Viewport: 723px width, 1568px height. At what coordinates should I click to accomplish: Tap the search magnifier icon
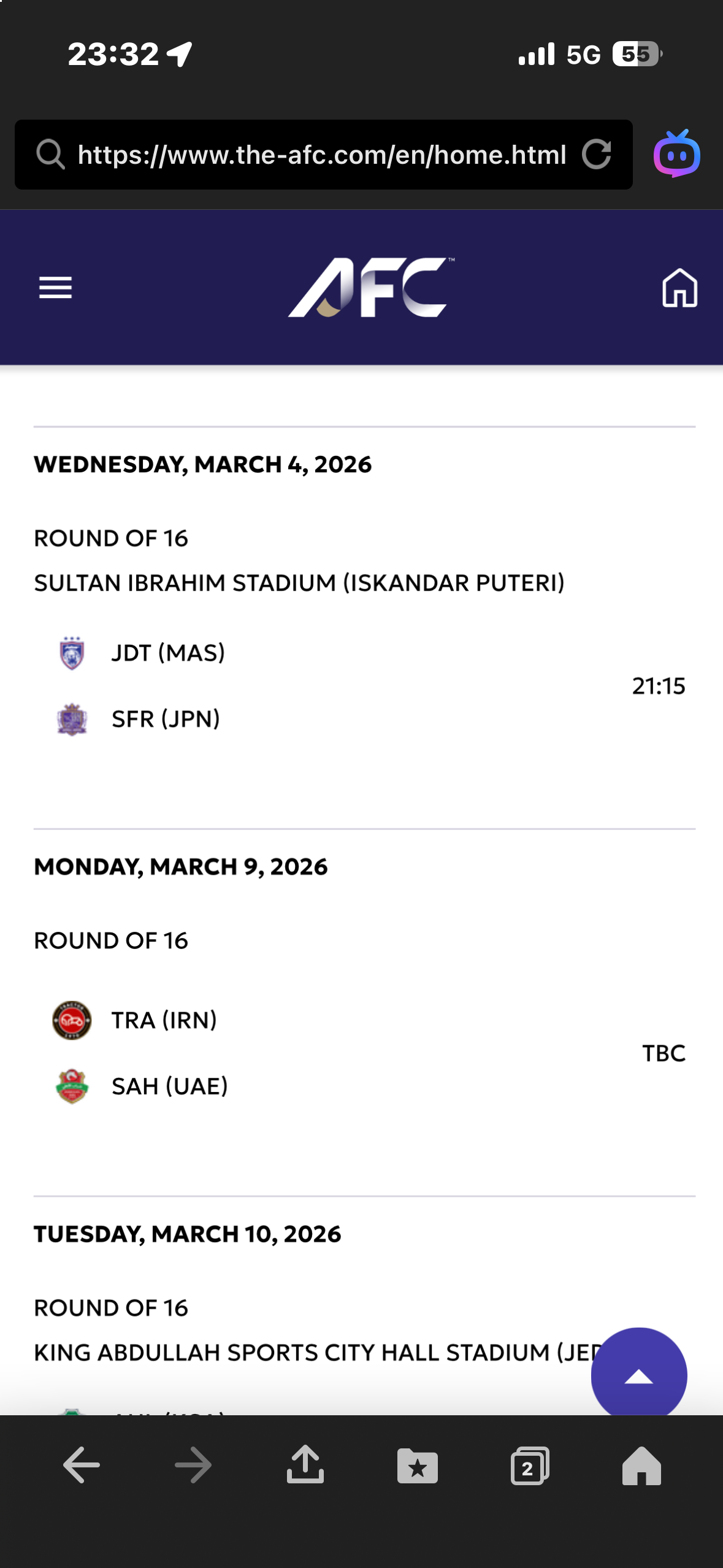coord(50,154)
